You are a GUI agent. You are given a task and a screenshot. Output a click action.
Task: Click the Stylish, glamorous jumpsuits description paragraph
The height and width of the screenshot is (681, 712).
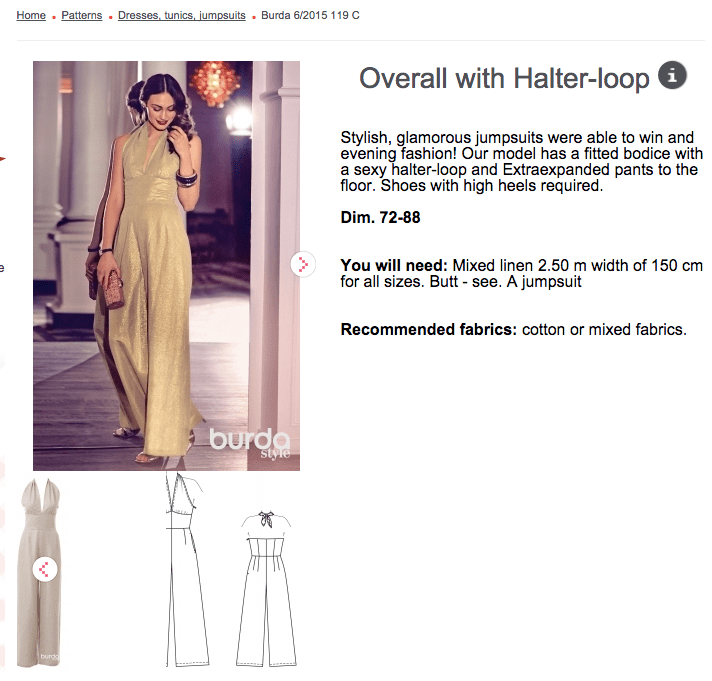[x=521, y=161]
